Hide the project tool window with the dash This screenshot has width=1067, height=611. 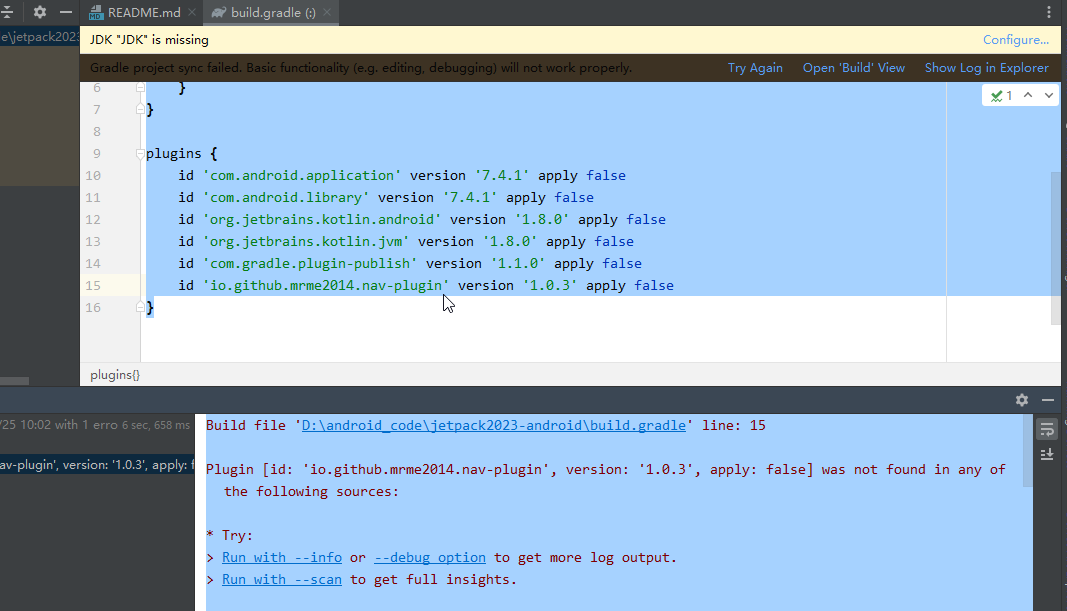(65, 12)
